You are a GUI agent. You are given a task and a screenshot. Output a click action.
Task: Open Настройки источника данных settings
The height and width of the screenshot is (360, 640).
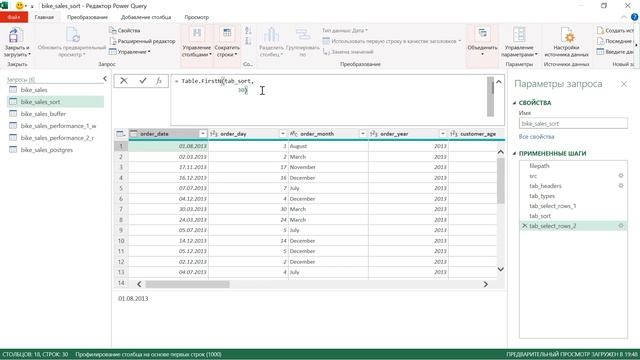click(566, 42)
